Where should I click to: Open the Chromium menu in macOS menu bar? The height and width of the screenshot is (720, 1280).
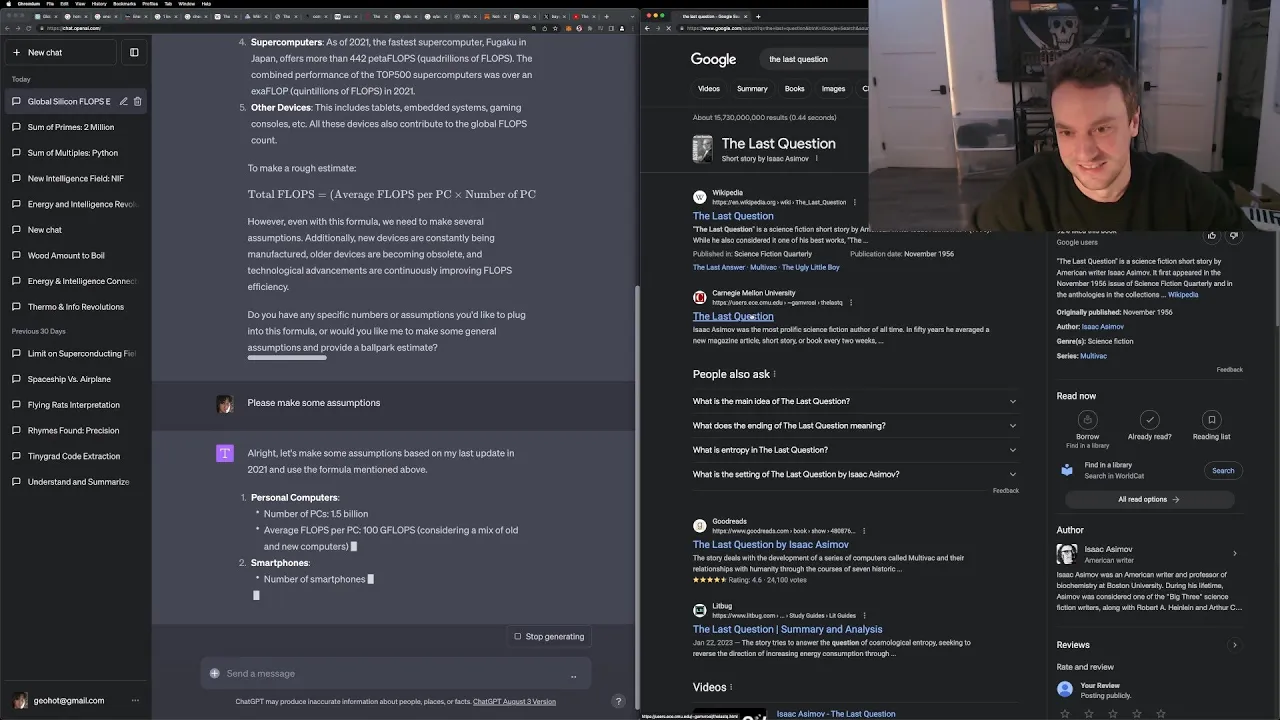pyautogui.click(x=27, y=4)
